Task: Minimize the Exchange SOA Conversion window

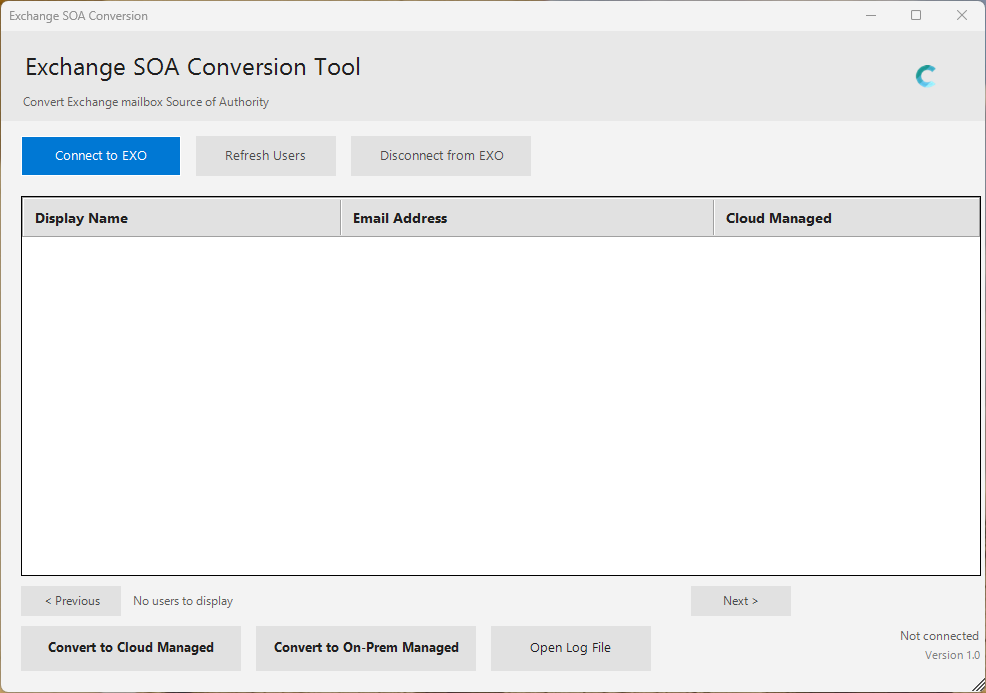Action: click(x=870, y=15)
